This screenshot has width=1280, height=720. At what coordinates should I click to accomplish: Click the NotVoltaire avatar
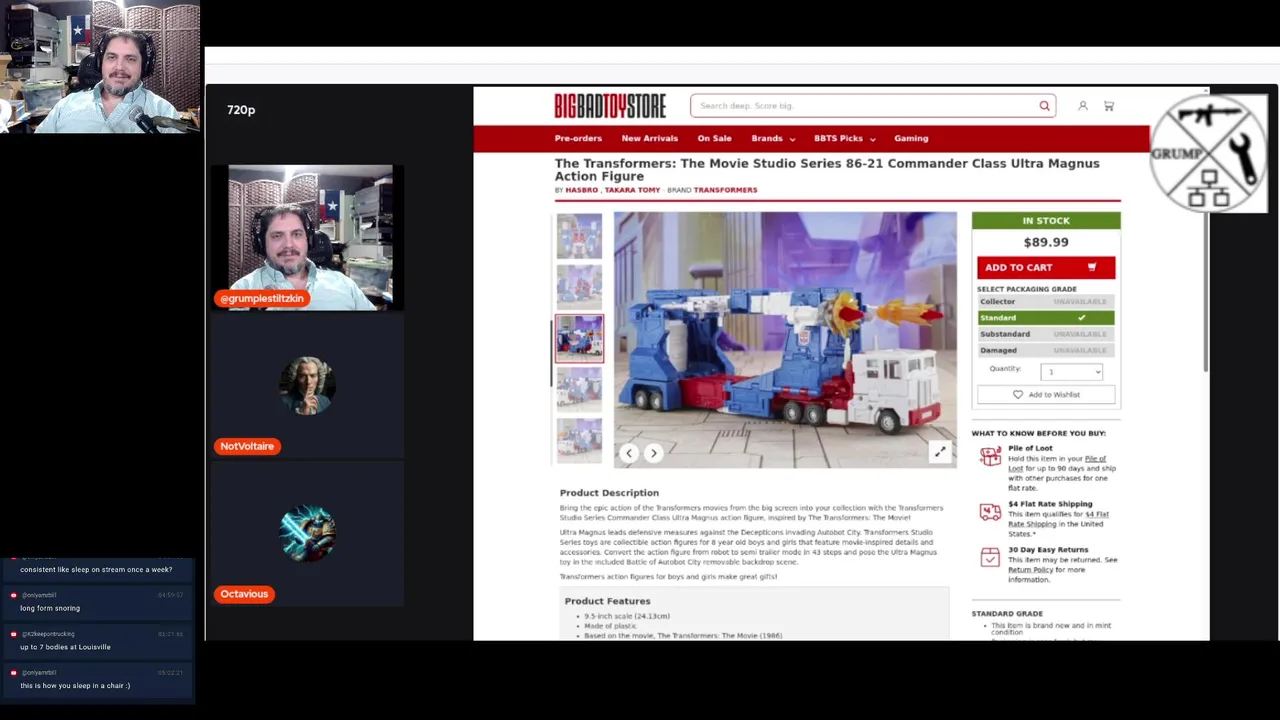coord(307,385)
